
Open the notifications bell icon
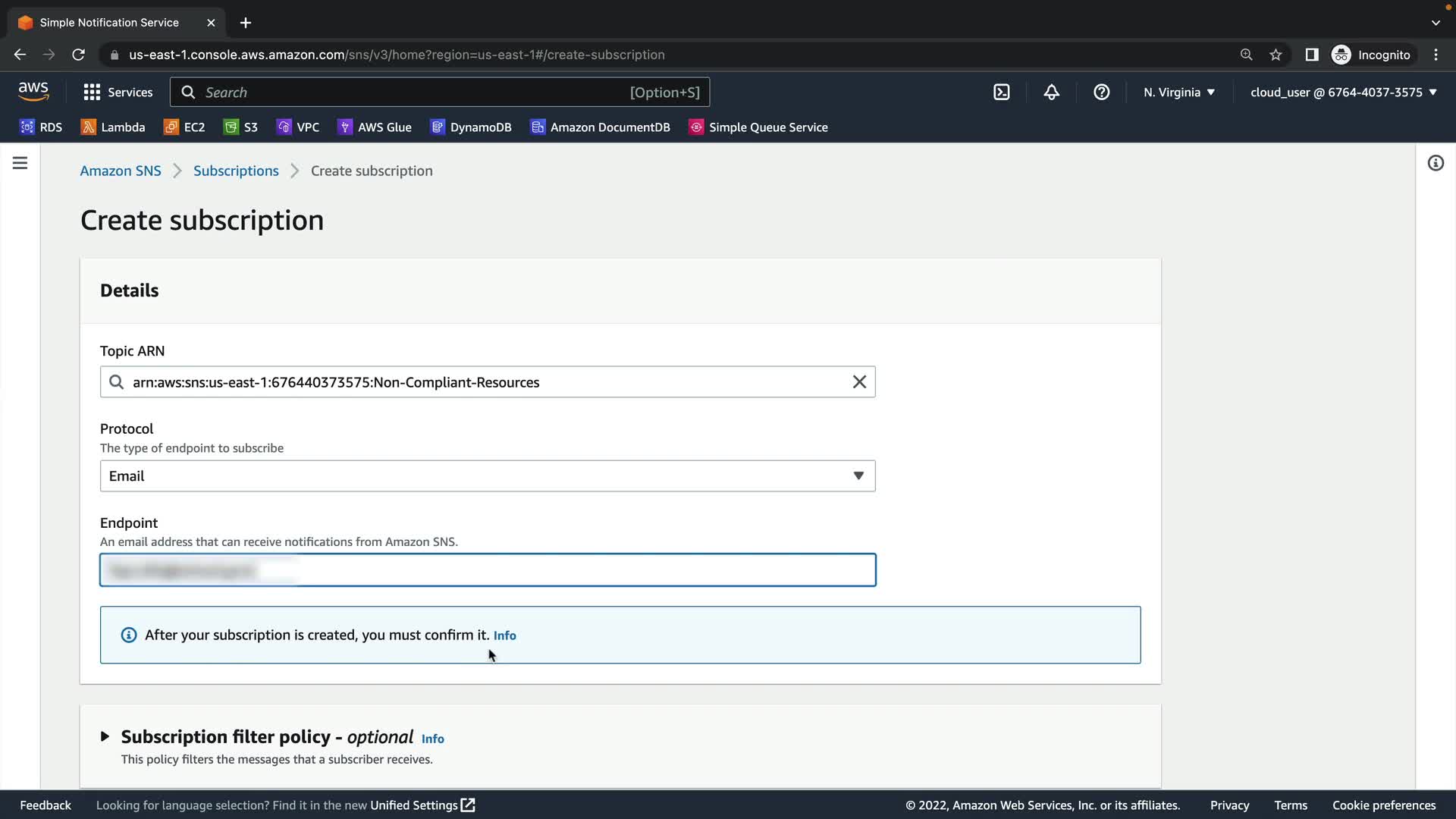point(1051,93)
